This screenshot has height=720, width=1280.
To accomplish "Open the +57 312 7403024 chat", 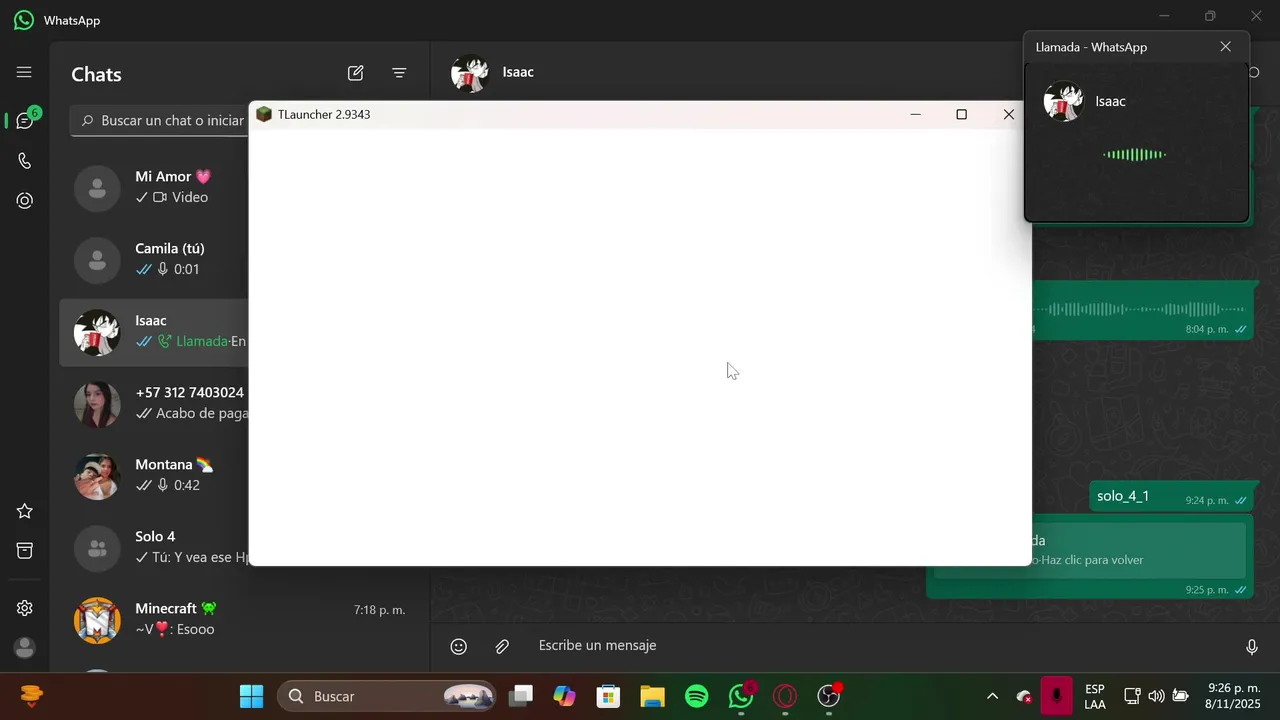I will point(154,403).
